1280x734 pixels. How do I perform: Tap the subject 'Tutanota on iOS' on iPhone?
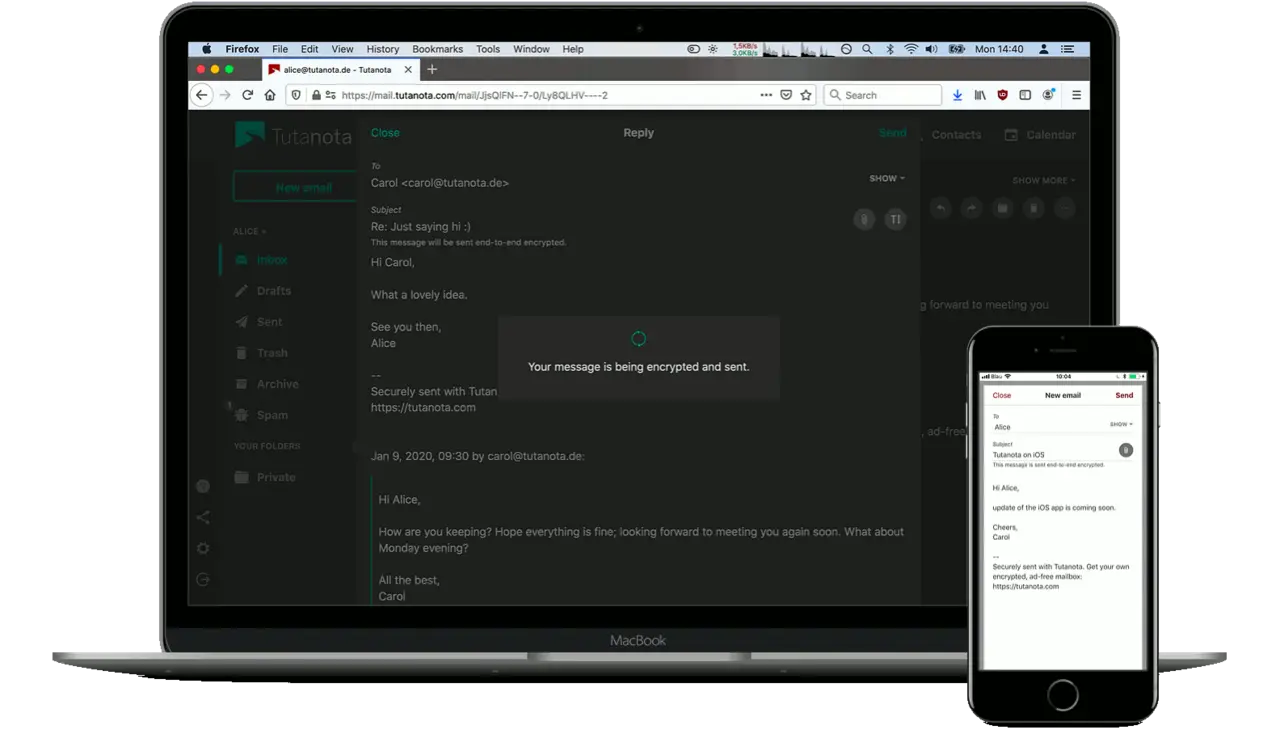pos(1018,455)
